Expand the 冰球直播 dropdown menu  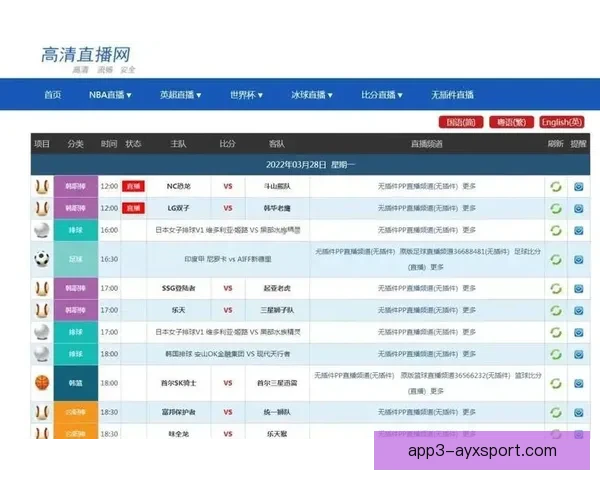pyautogui.click(x=311, y=95)
